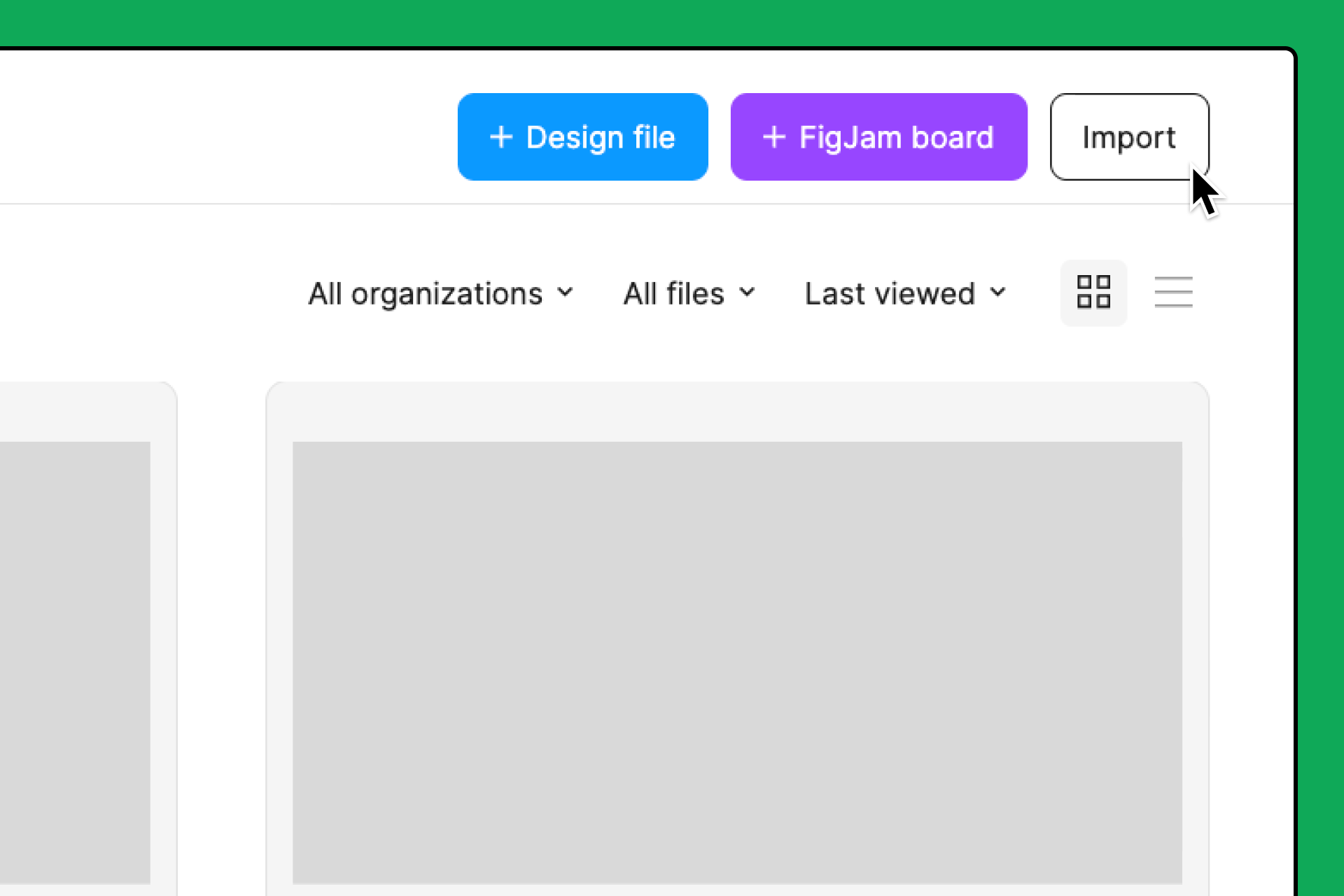Switch to grid view layout icon
The height and width of the screenshot is (896, 1344).
tap(1093, 292)
